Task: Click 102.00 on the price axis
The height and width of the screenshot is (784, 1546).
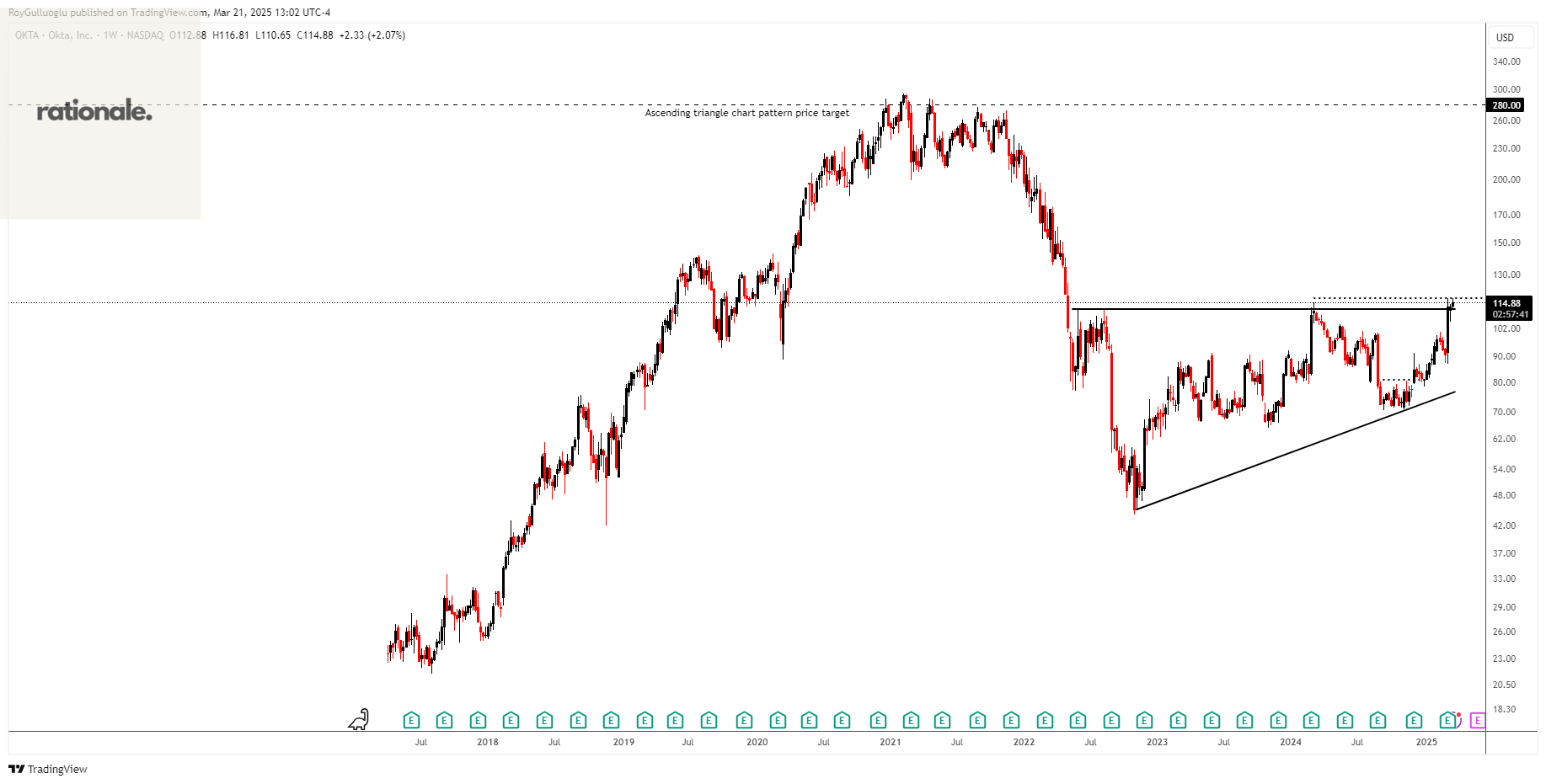Action: click(1506, 328)
